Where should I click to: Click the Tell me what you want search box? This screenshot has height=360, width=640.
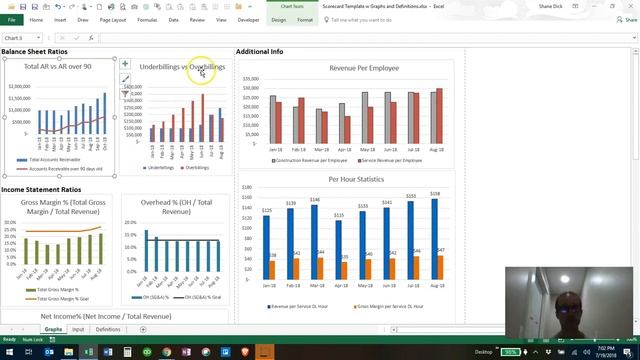pyautogui.click(x=361, y=20)
